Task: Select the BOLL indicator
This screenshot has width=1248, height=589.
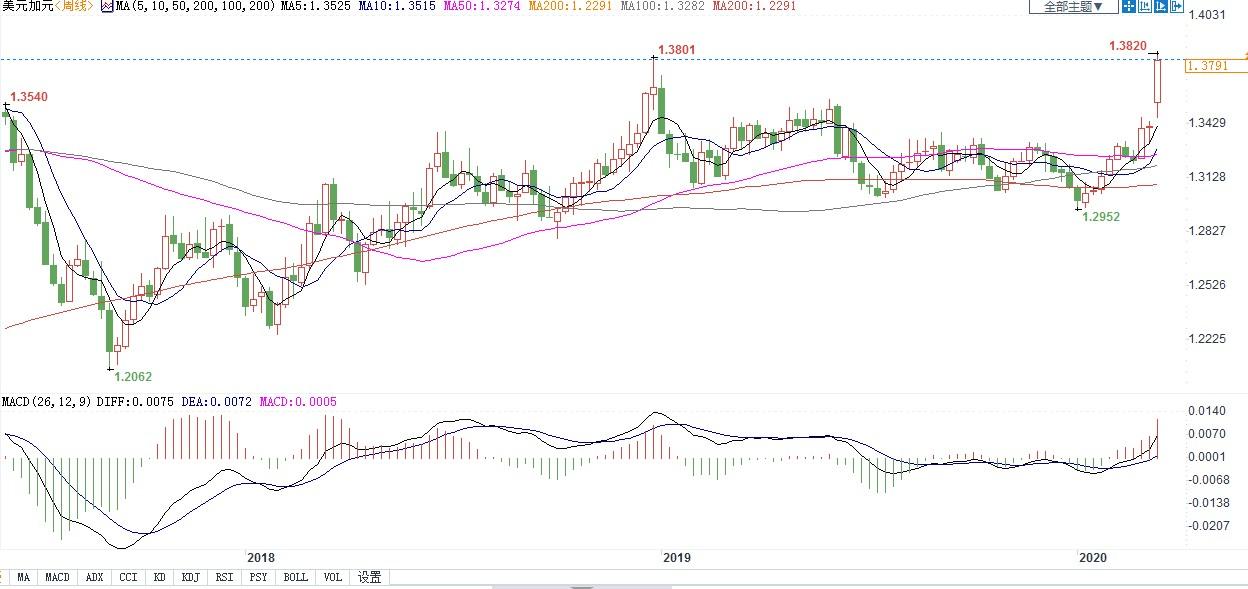Action: pyautogui.click(x=294, y=577)
